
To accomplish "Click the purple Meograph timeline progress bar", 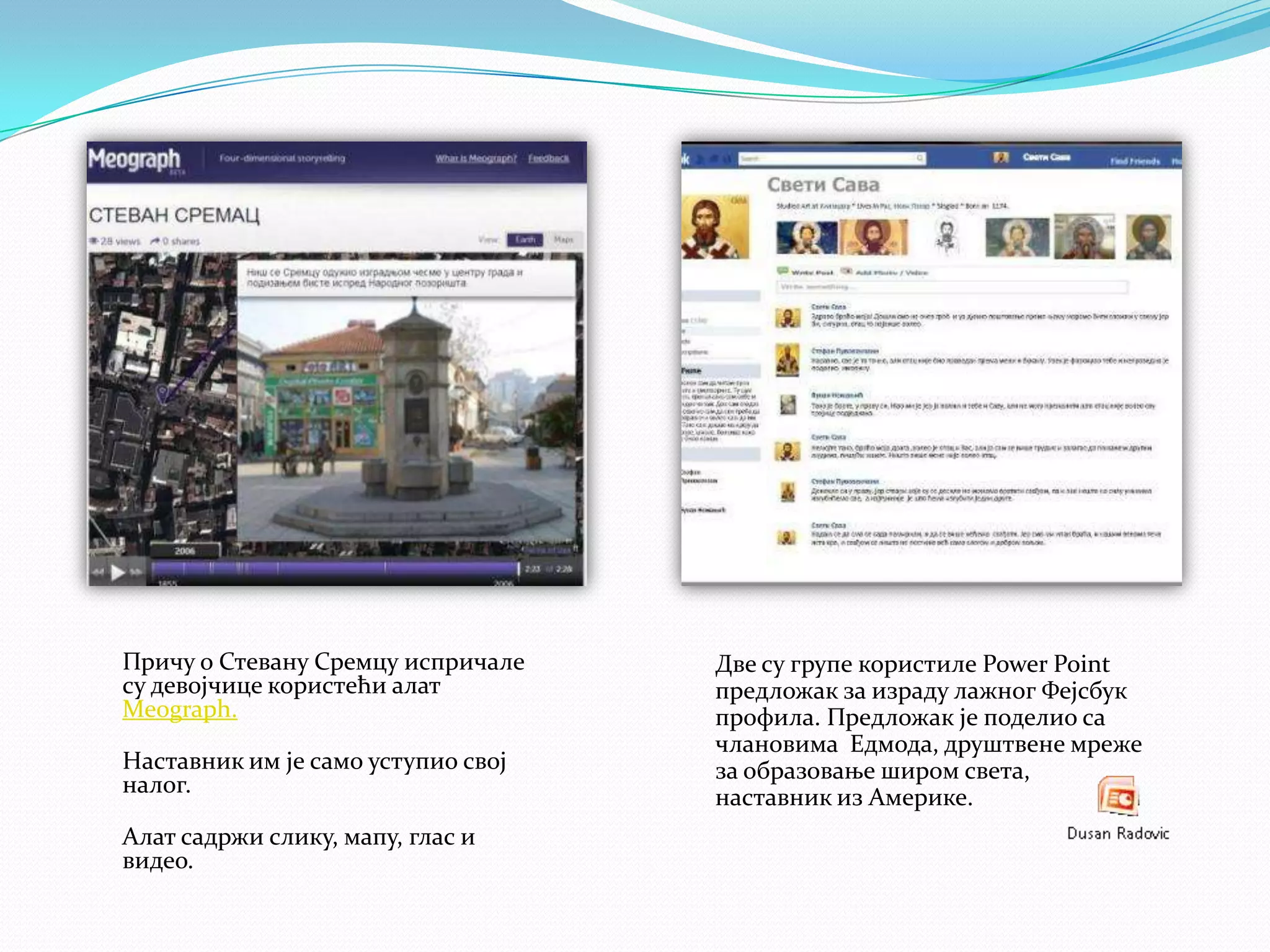I will point(335,568).
